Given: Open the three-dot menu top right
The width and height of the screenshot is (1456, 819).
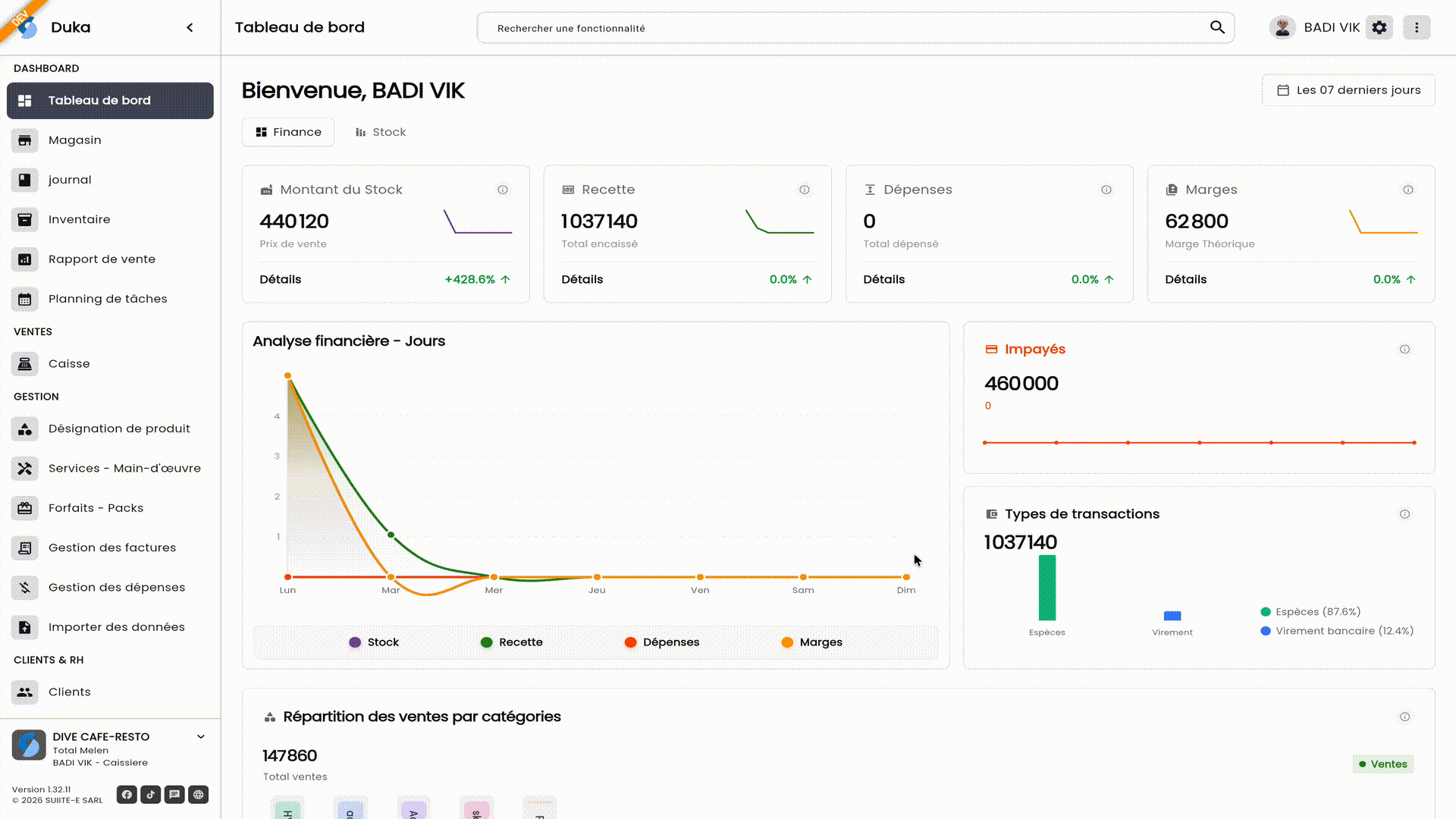Looking at the screenshot, I should [x=1417, y=27].
